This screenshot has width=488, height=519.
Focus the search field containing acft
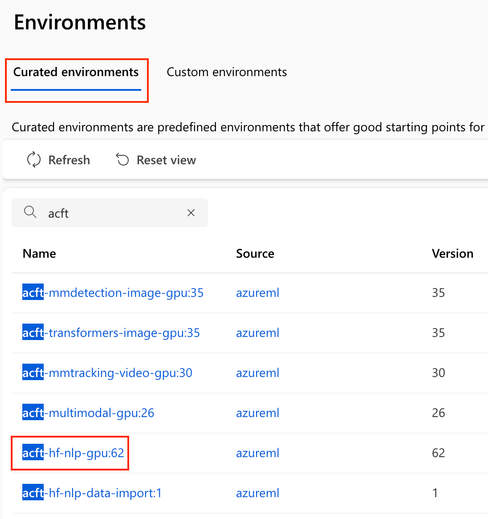pyautogui.click(x=110, y=213)
